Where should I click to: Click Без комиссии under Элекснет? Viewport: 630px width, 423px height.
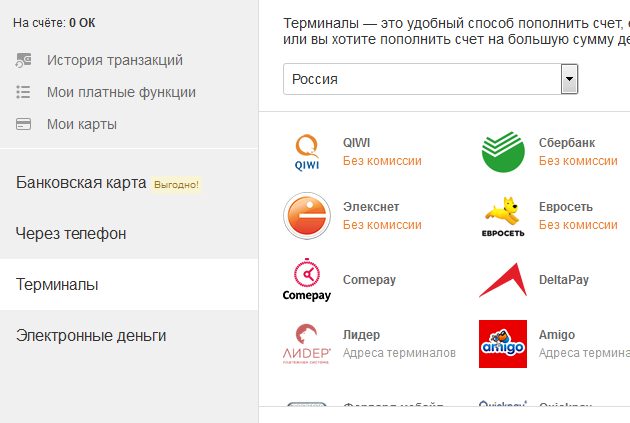(382, 225)
